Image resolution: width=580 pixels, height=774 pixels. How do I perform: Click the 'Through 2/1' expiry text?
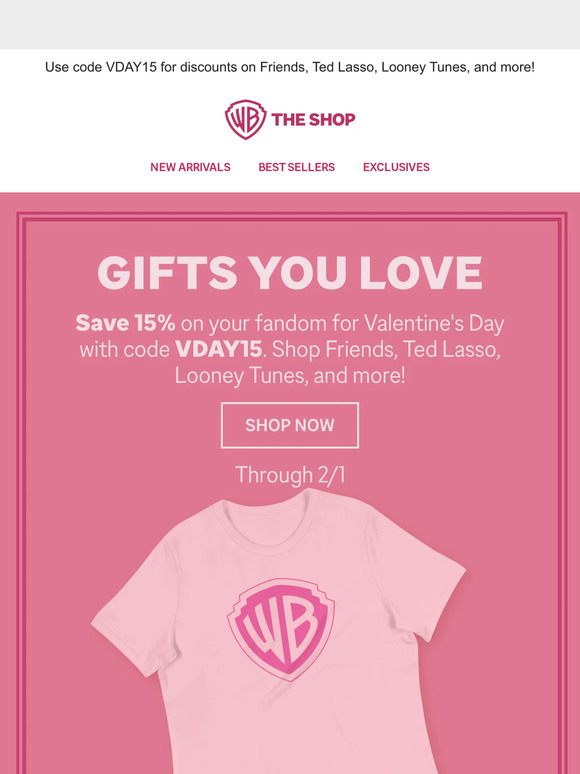pos(290,475)
